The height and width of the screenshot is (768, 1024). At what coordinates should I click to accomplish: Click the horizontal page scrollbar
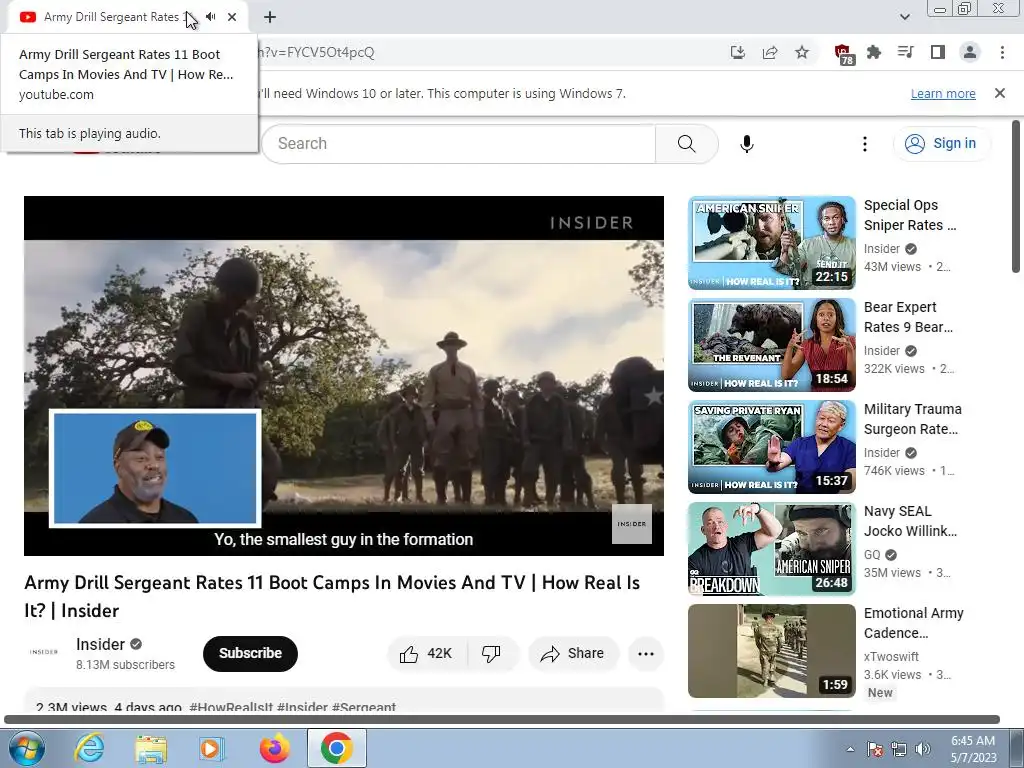[x=502, y=720]
